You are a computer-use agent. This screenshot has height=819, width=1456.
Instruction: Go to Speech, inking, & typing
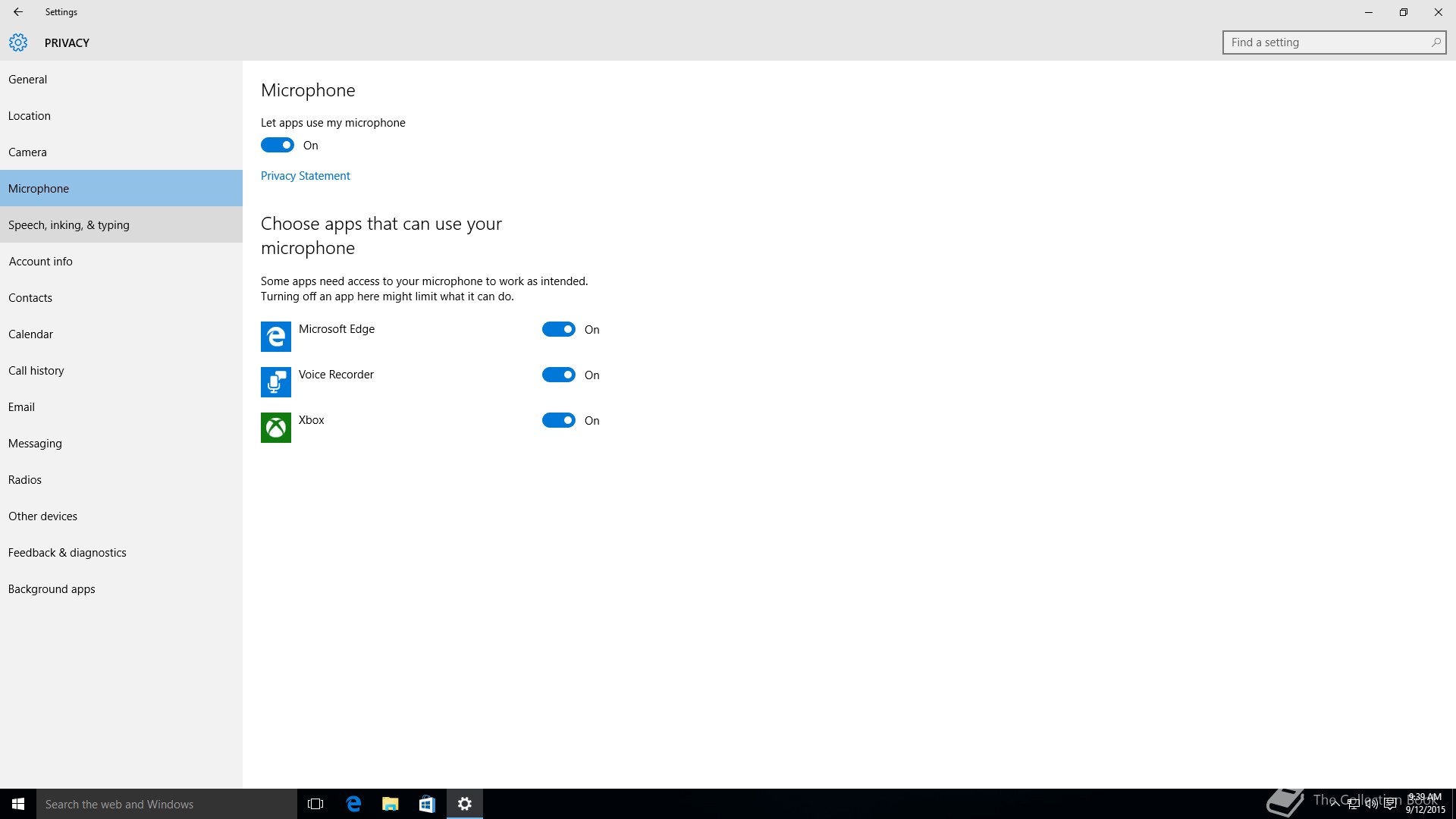pyautogui.click(x=121, y=224)
